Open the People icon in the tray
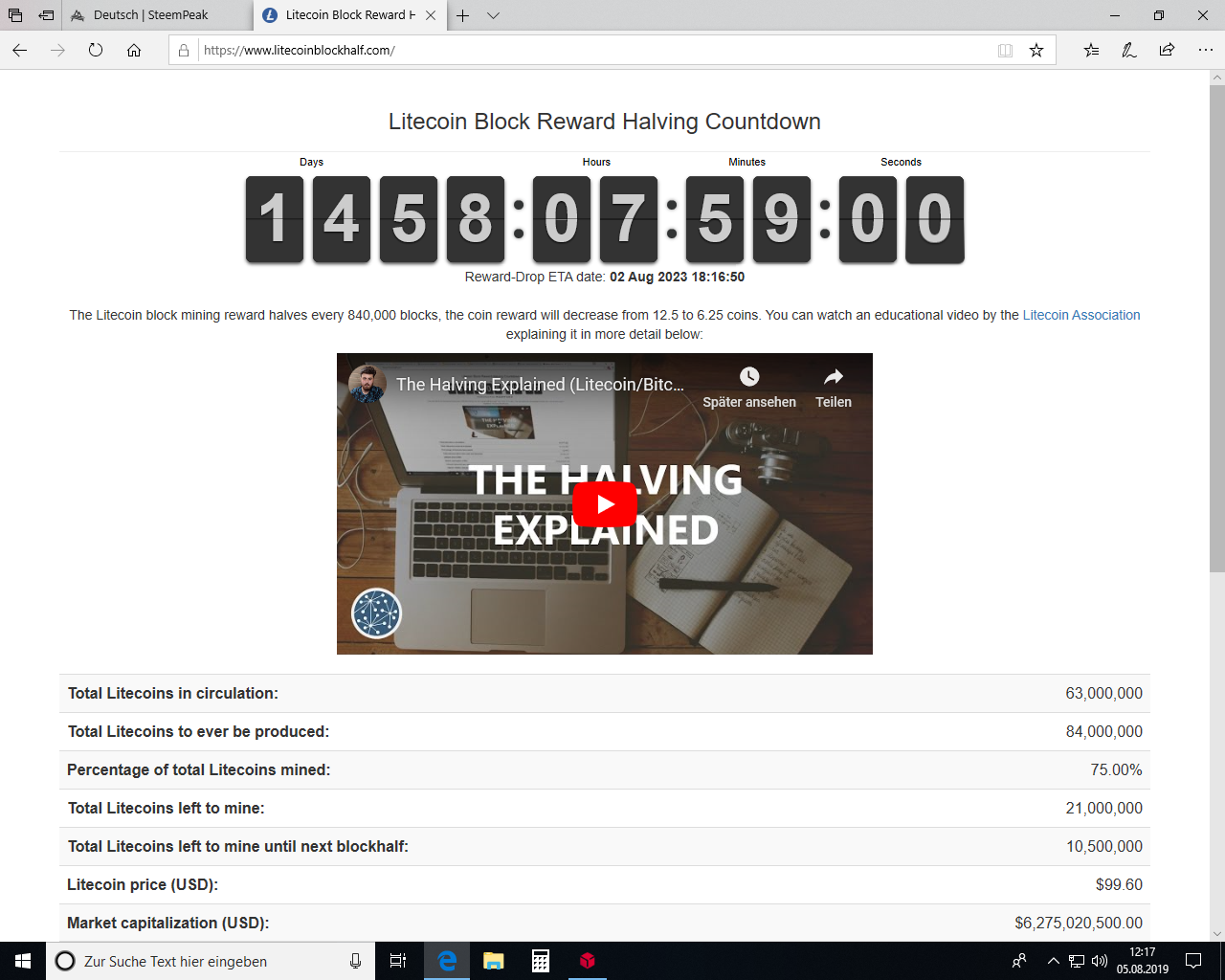This screenshot has height=980, width=1225. [x=1019, y=961]
